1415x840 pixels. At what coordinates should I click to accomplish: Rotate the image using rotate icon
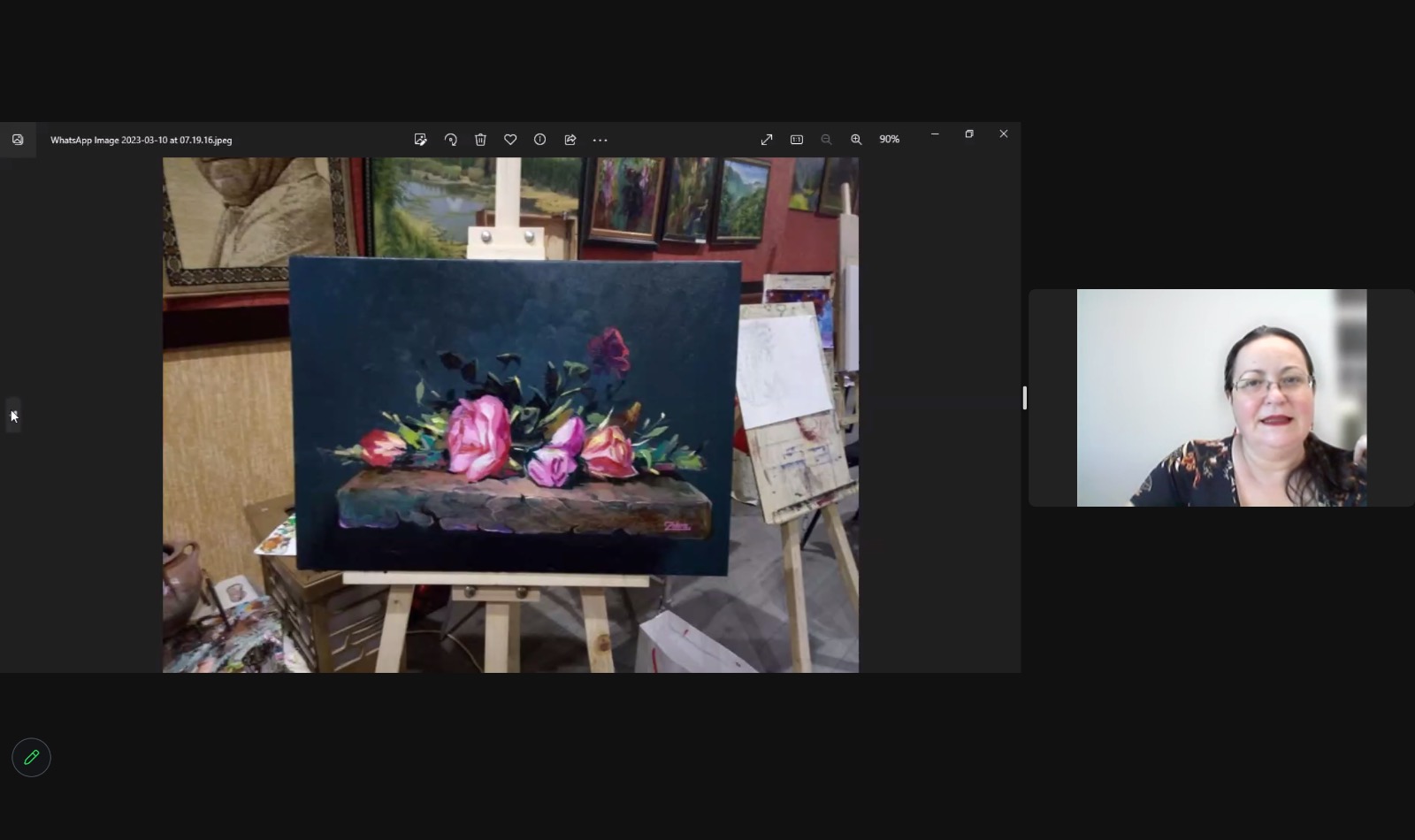[450, 140]
